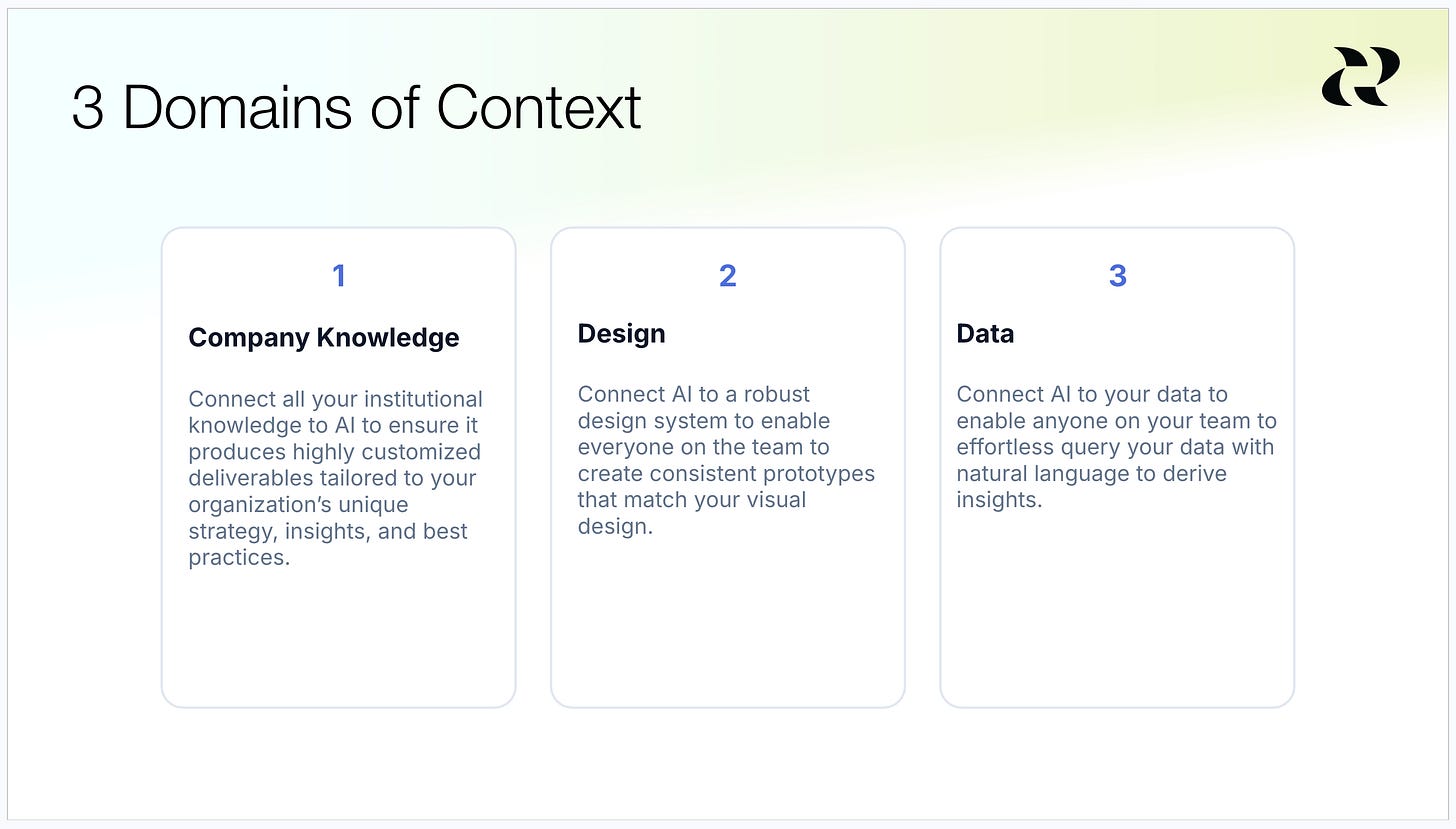
Task: Click the words "strategy, insights, and best"
Action: click(x=328, y=532)
